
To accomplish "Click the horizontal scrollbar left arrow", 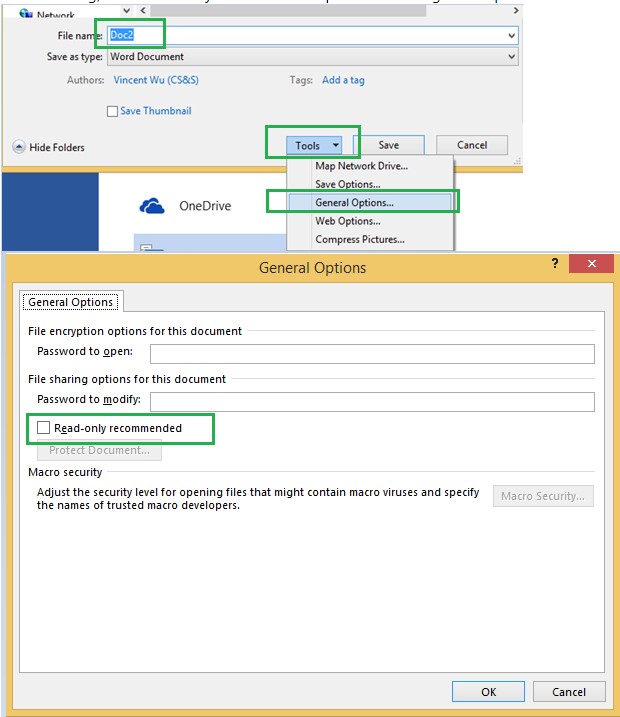I will pyautogui.click(x=143, y=10).
